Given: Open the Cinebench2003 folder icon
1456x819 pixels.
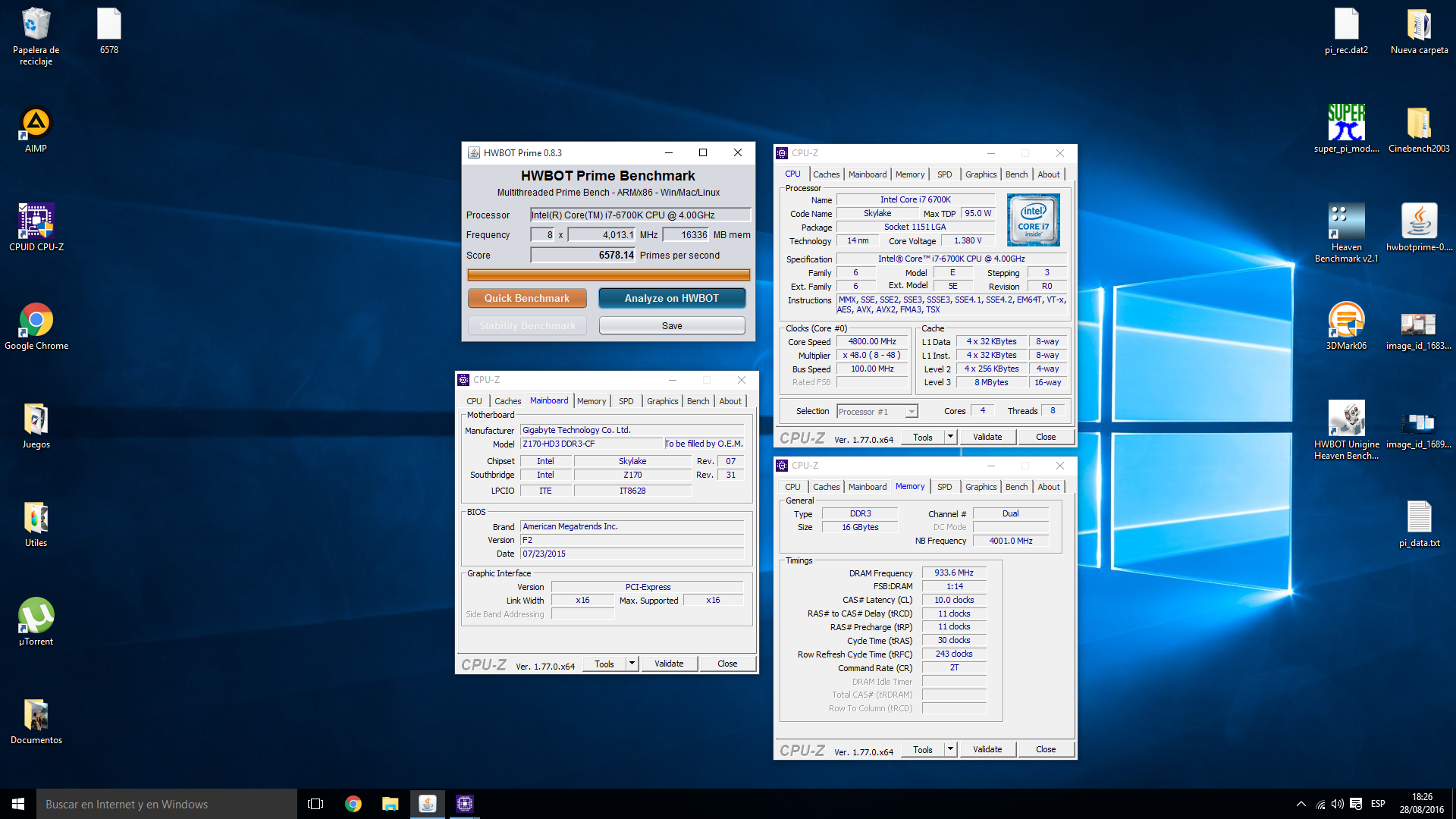Looking at the screenshot, I should tap(1419, 129).
